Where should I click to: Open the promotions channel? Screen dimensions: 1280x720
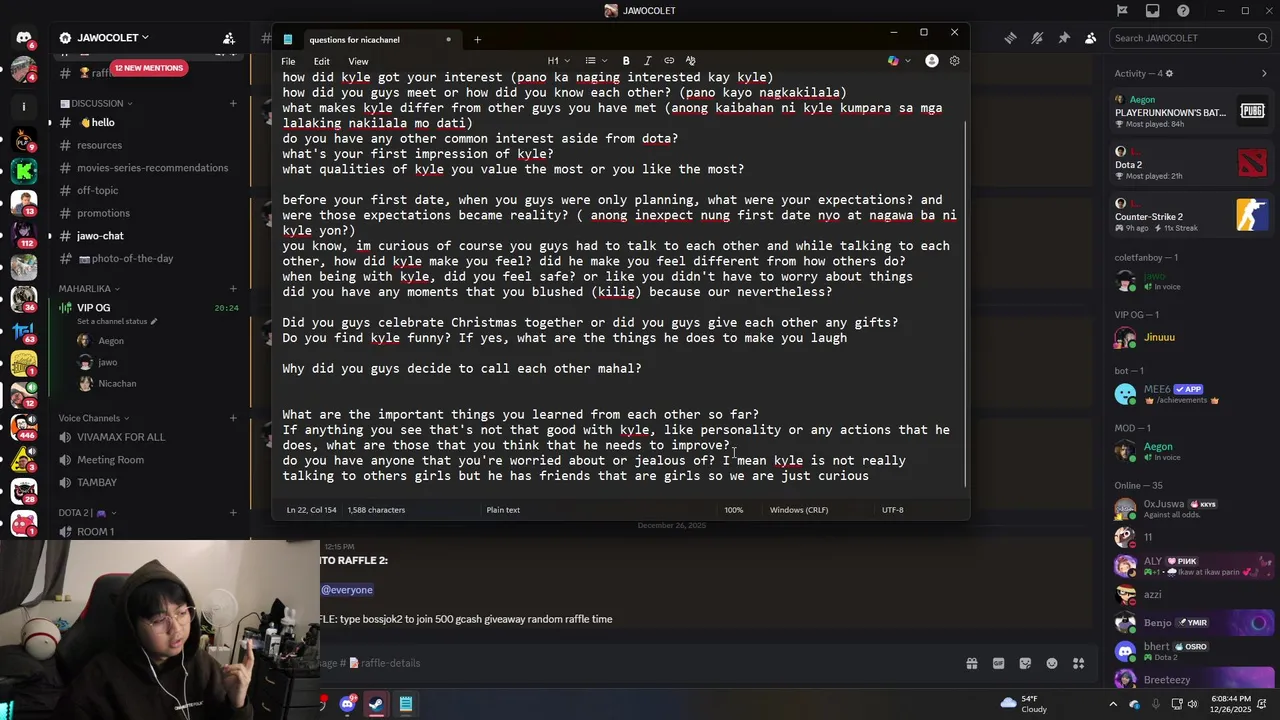pos(148,213)
